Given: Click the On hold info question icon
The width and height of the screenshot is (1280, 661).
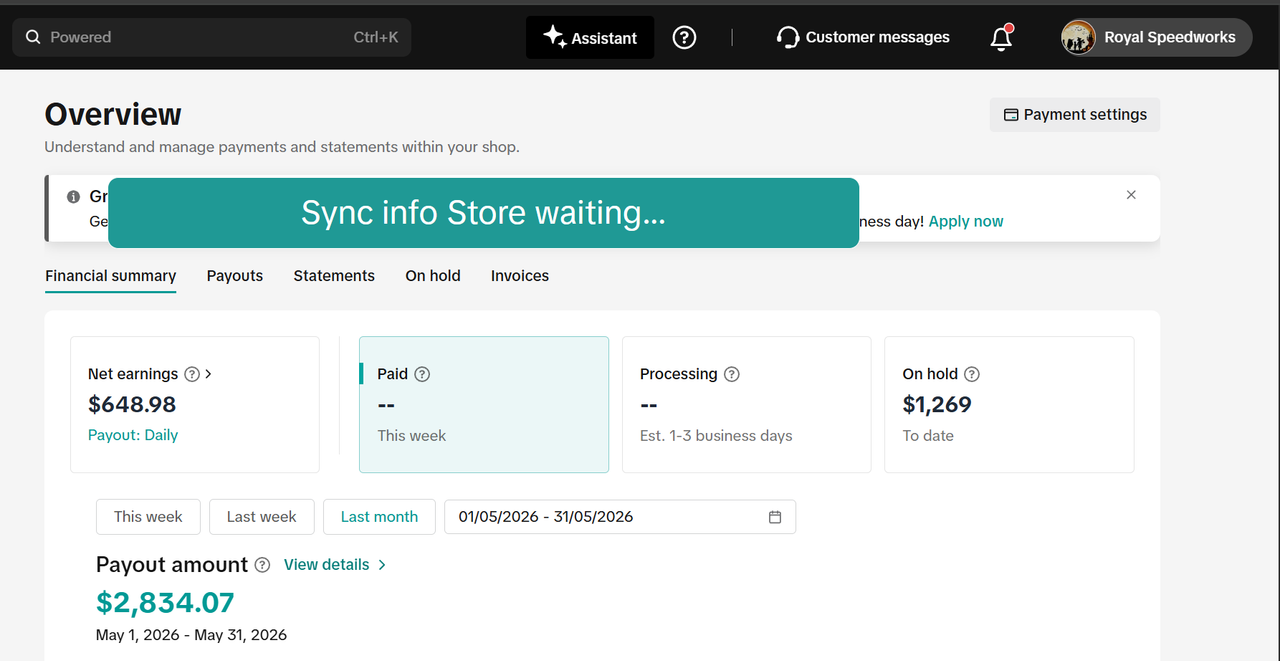Looking at the screenshot, I should click(972, 374).
